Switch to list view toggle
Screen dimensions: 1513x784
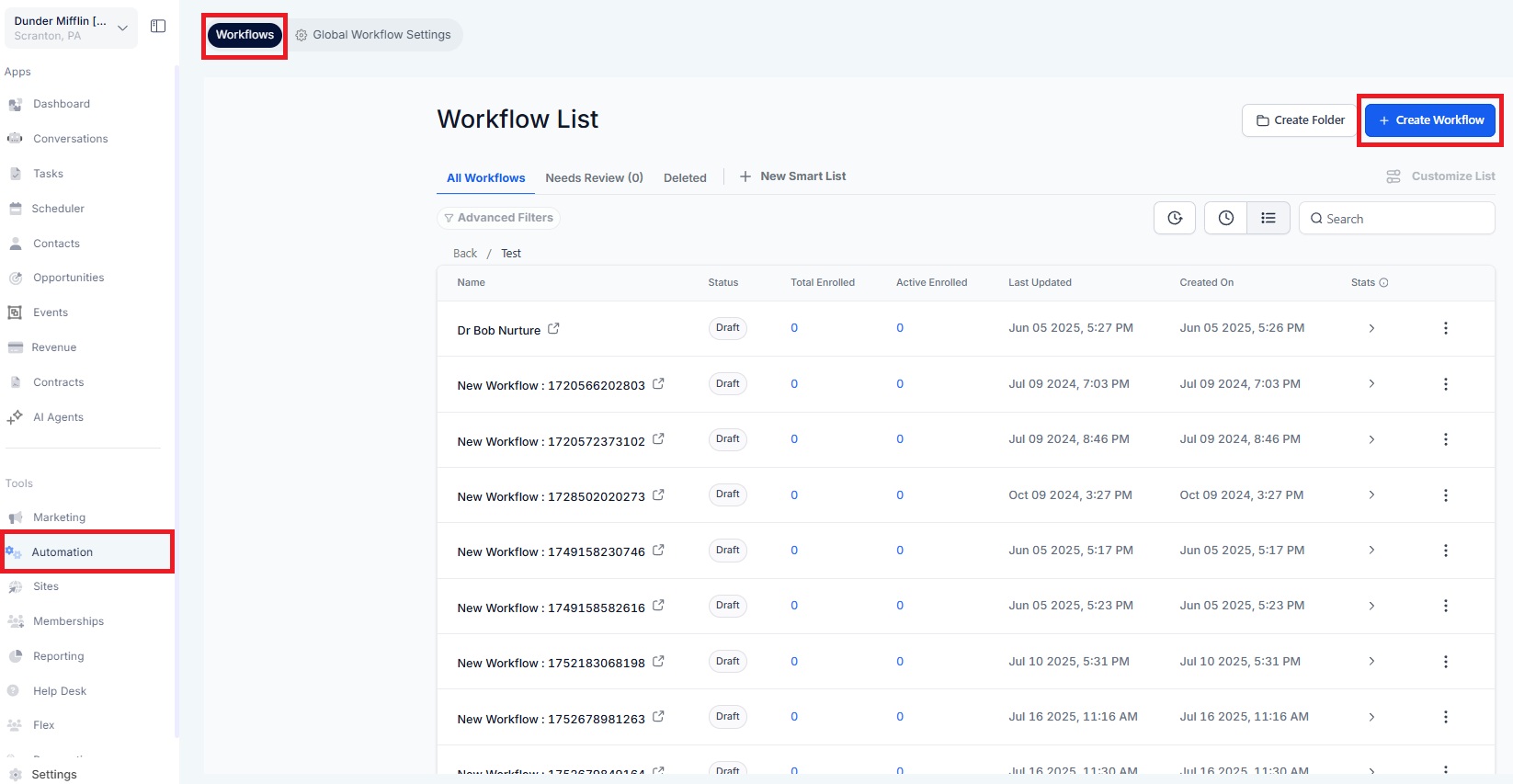pos(1268,219)
